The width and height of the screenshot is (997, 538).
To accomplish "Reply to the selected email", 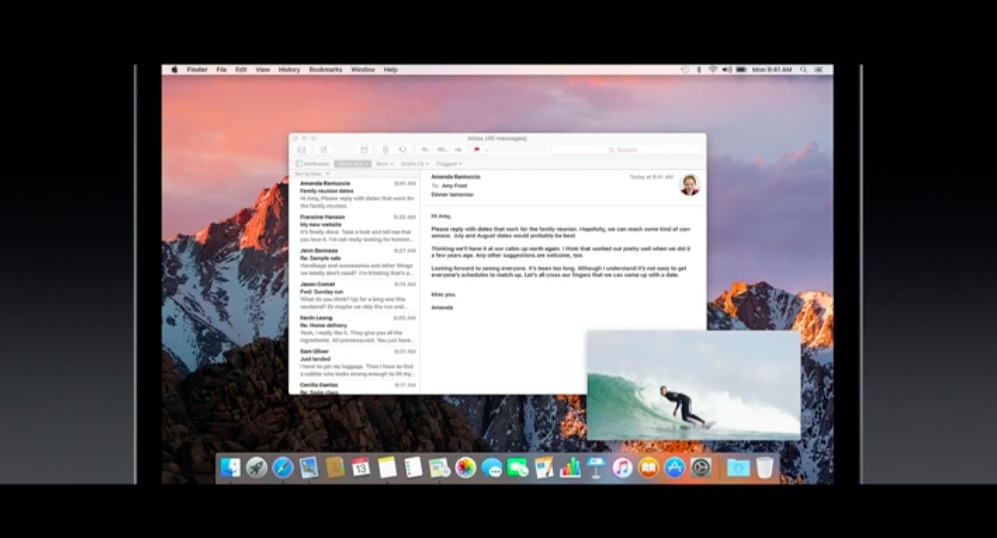I will (425, 150).
